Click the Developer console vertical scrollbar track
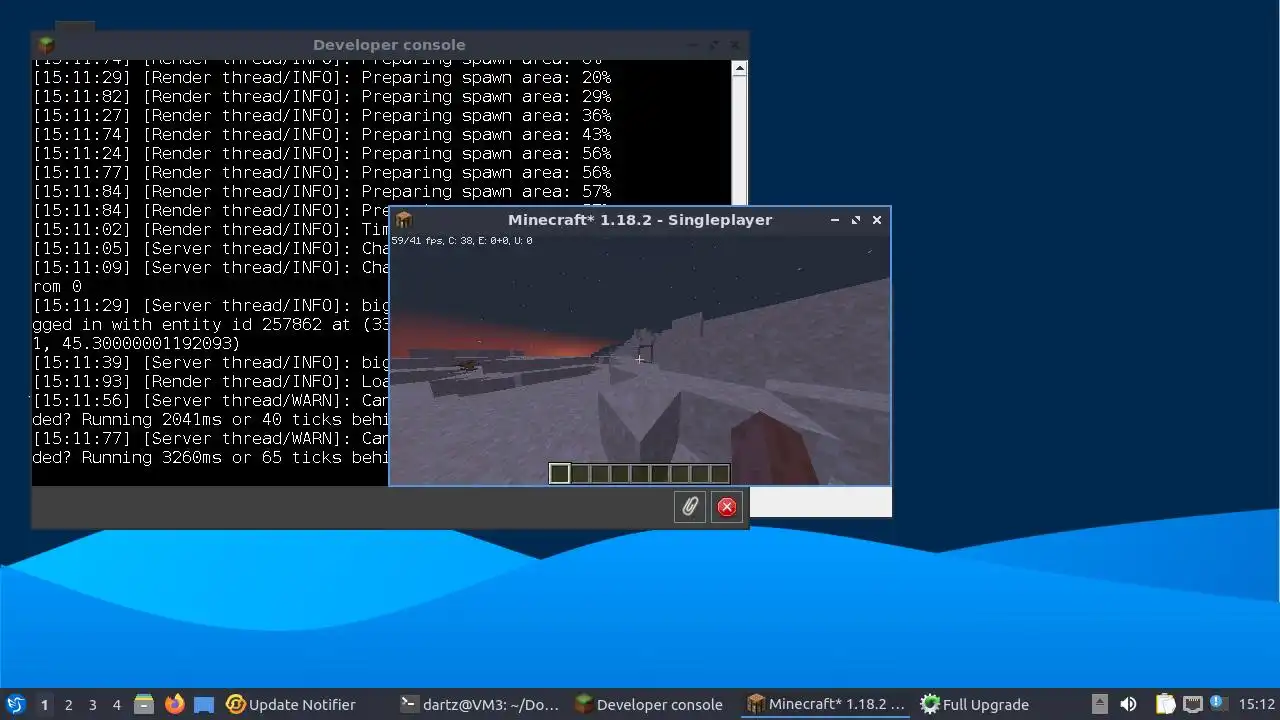Viewport: 1280px width, 720px height. 739,140
